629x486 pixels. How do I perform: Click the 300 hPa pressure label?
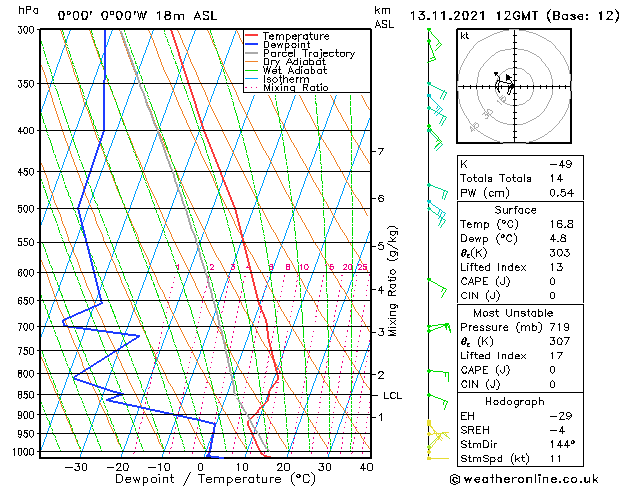(28, 30)
